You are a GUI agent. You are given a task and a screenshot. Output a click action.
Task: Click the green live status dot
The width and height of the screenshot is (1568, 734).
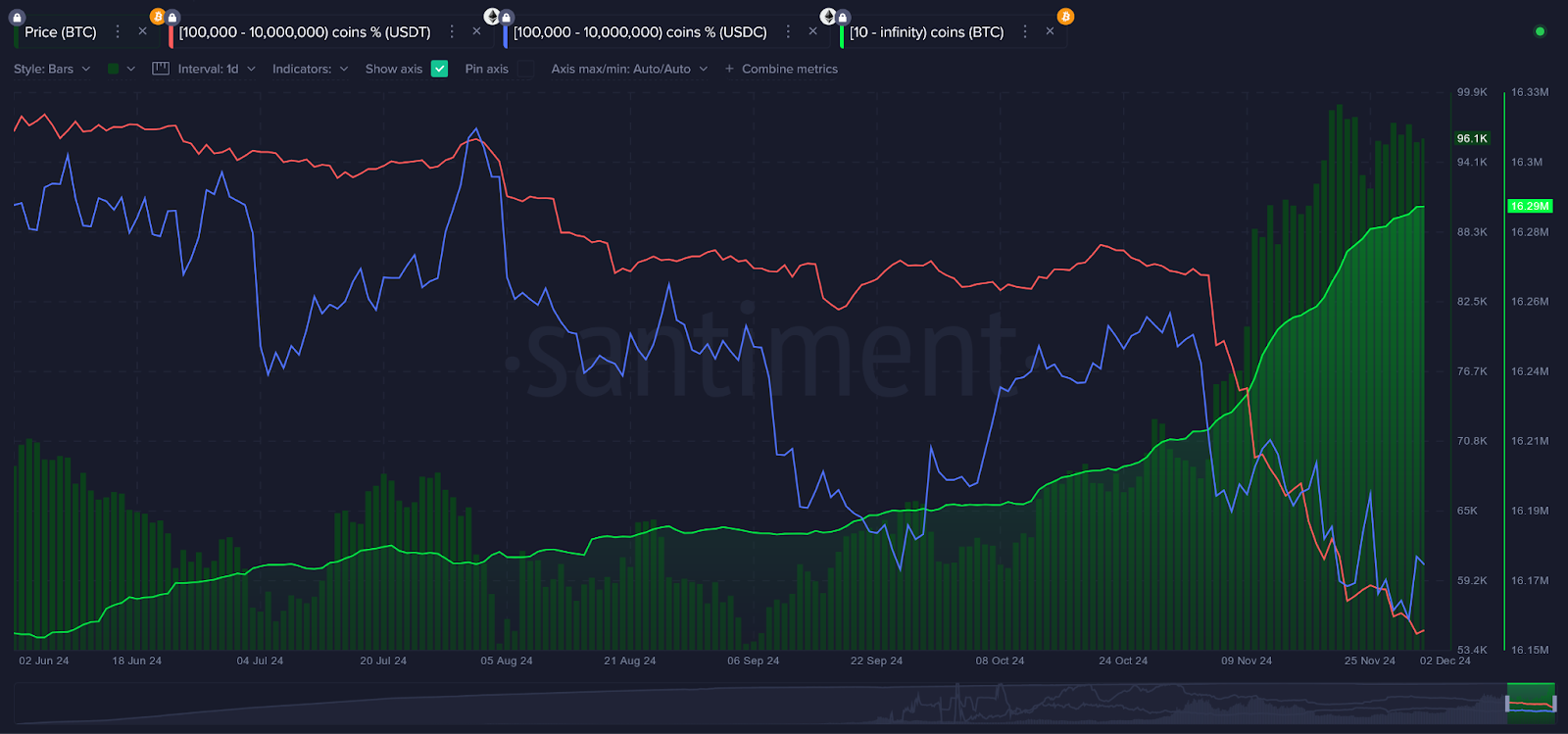pyautogui.click(x=1540, y=31)
